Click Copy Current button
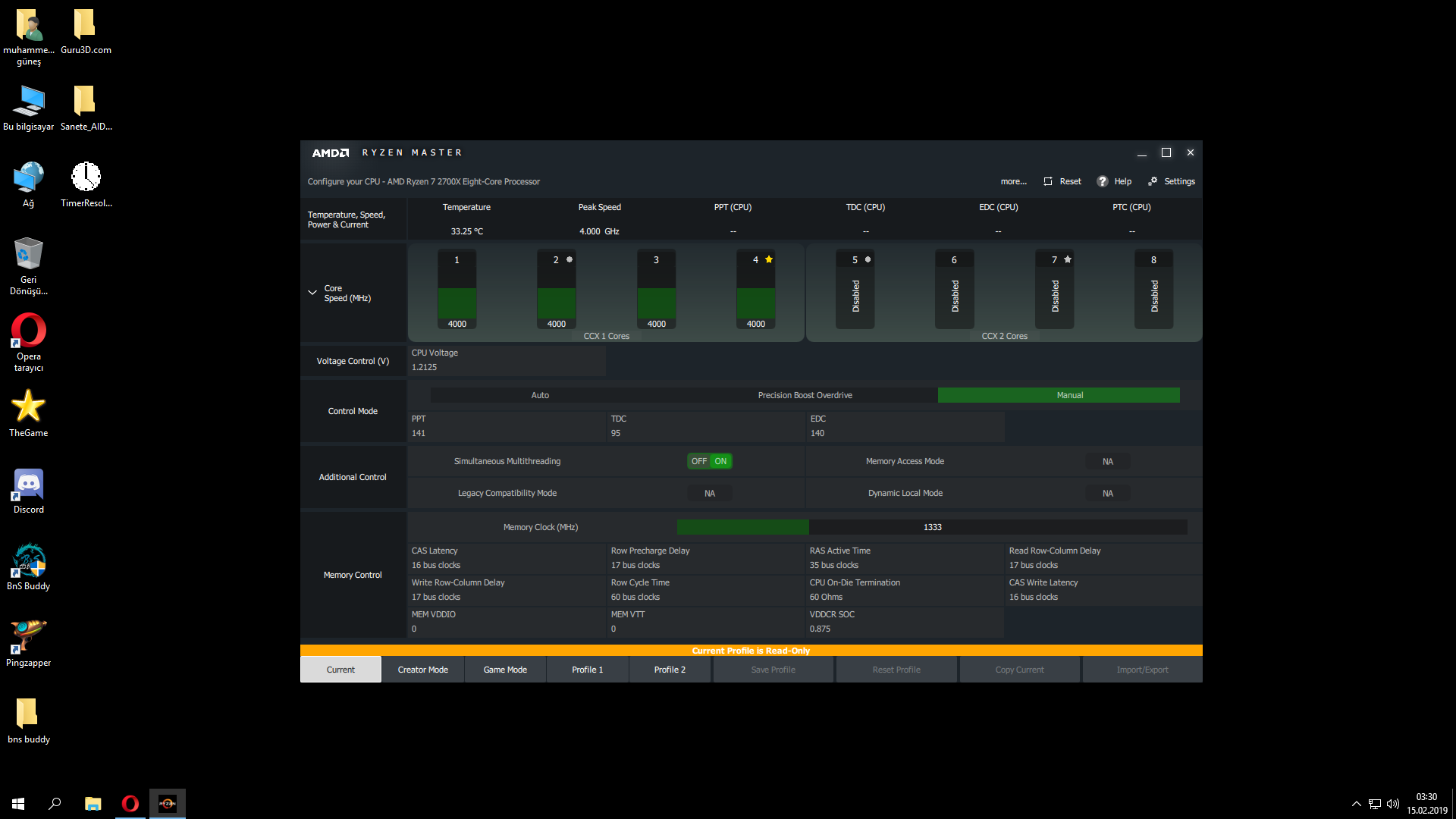 point(1019,670)
